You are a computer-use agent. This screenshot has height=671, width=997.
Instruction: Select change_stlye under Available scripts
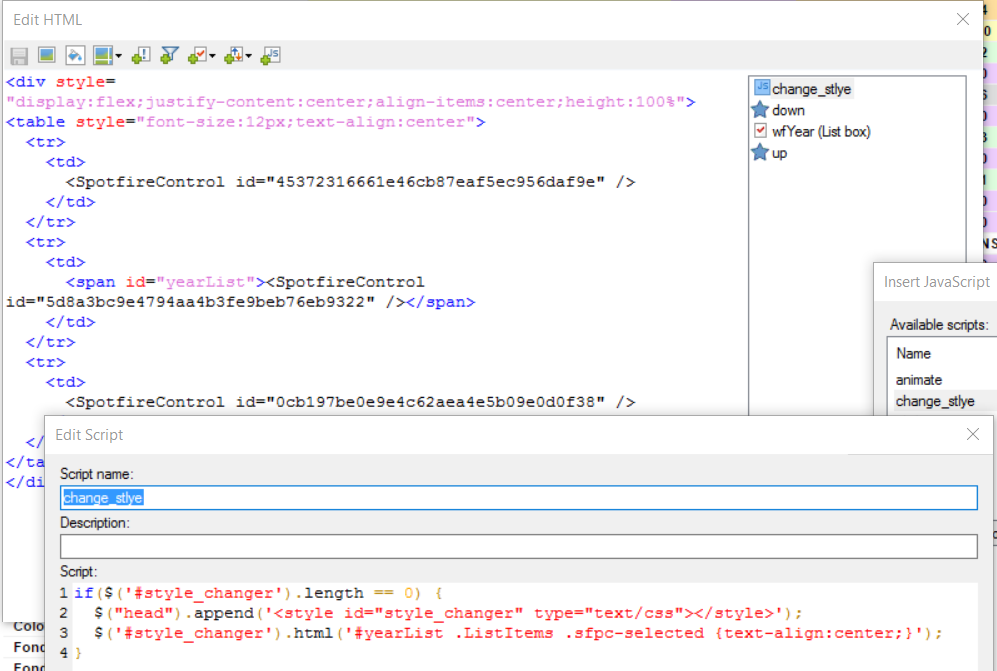point(934,401)
